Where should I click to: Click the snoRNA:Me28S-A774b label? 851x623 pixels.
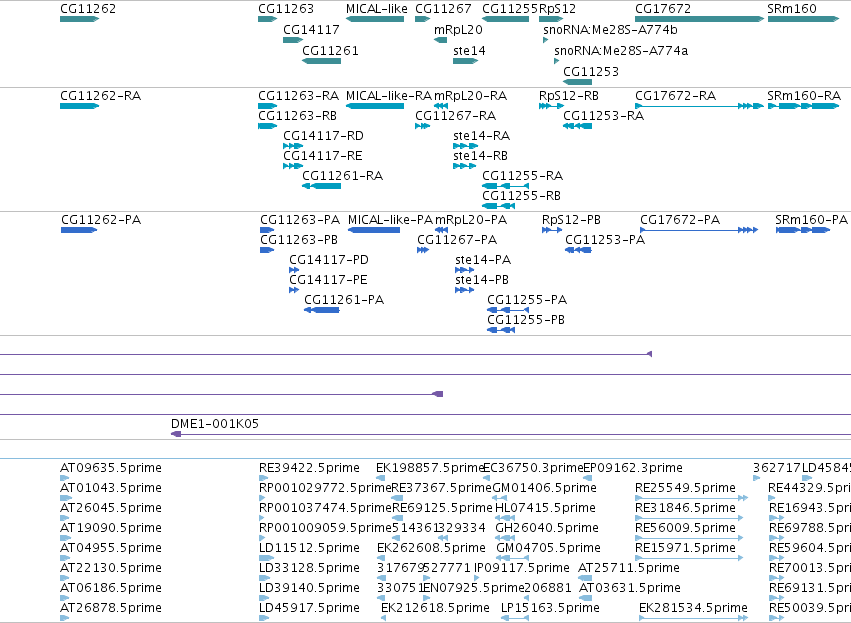coord(610,30)
